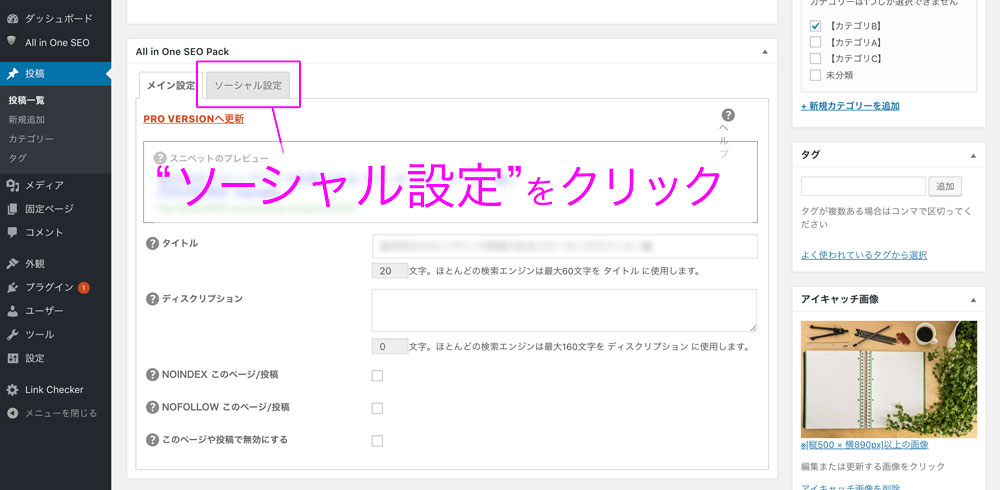Collapse the アイキャッチ画像 panel with its triangle
The height and width of the screenshot is (490, 1000).
(x=973, y=299)
